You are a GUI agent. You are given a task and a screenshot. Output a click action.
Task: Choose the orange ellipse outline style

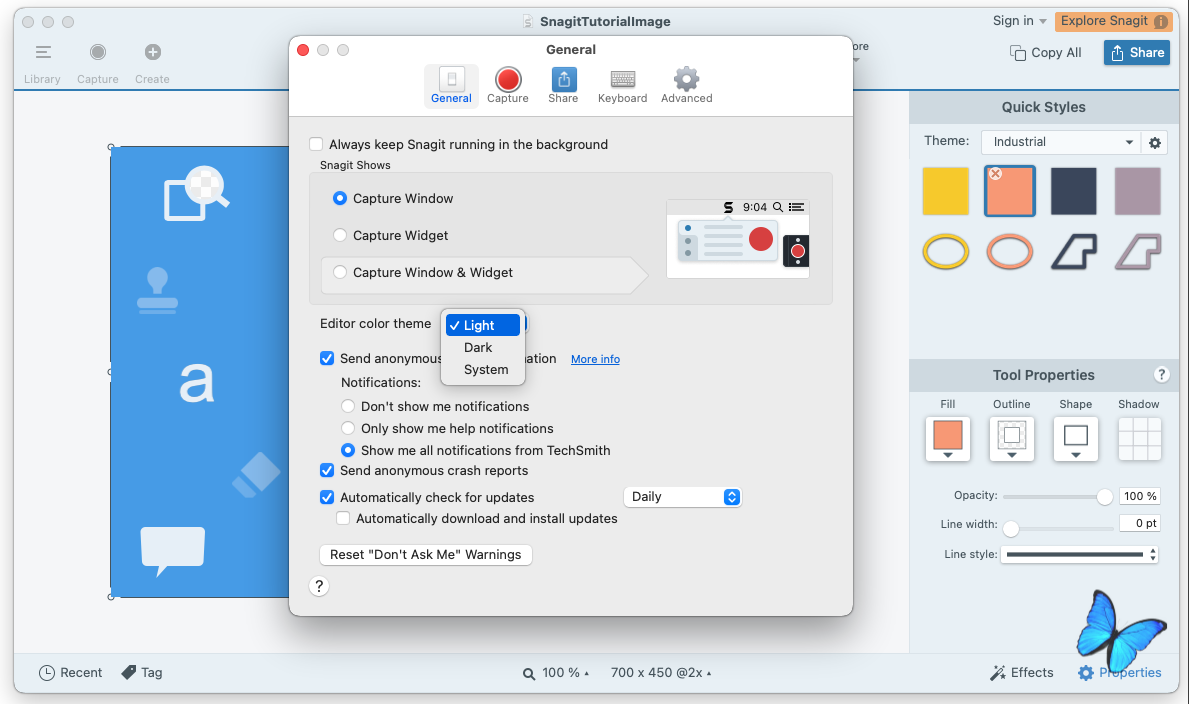[1010, 251]
